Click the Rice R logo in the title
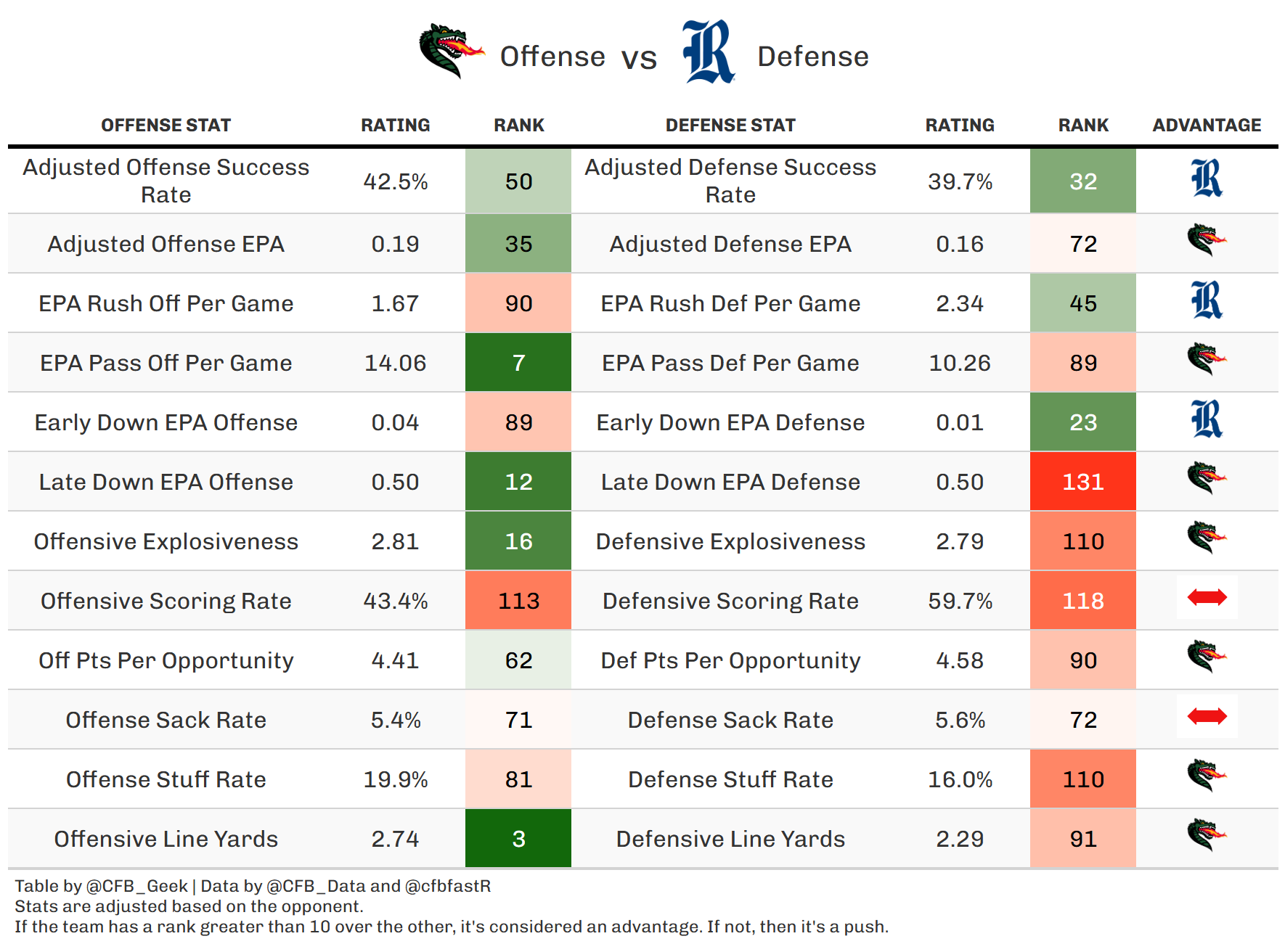Viewport: 1285px width, 952px height. click(708, 52)
